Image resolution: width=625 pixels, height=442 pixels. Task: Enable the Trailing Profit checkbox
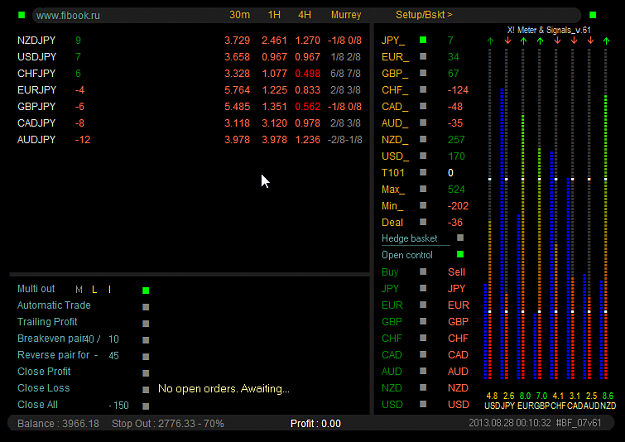(146, 323)
